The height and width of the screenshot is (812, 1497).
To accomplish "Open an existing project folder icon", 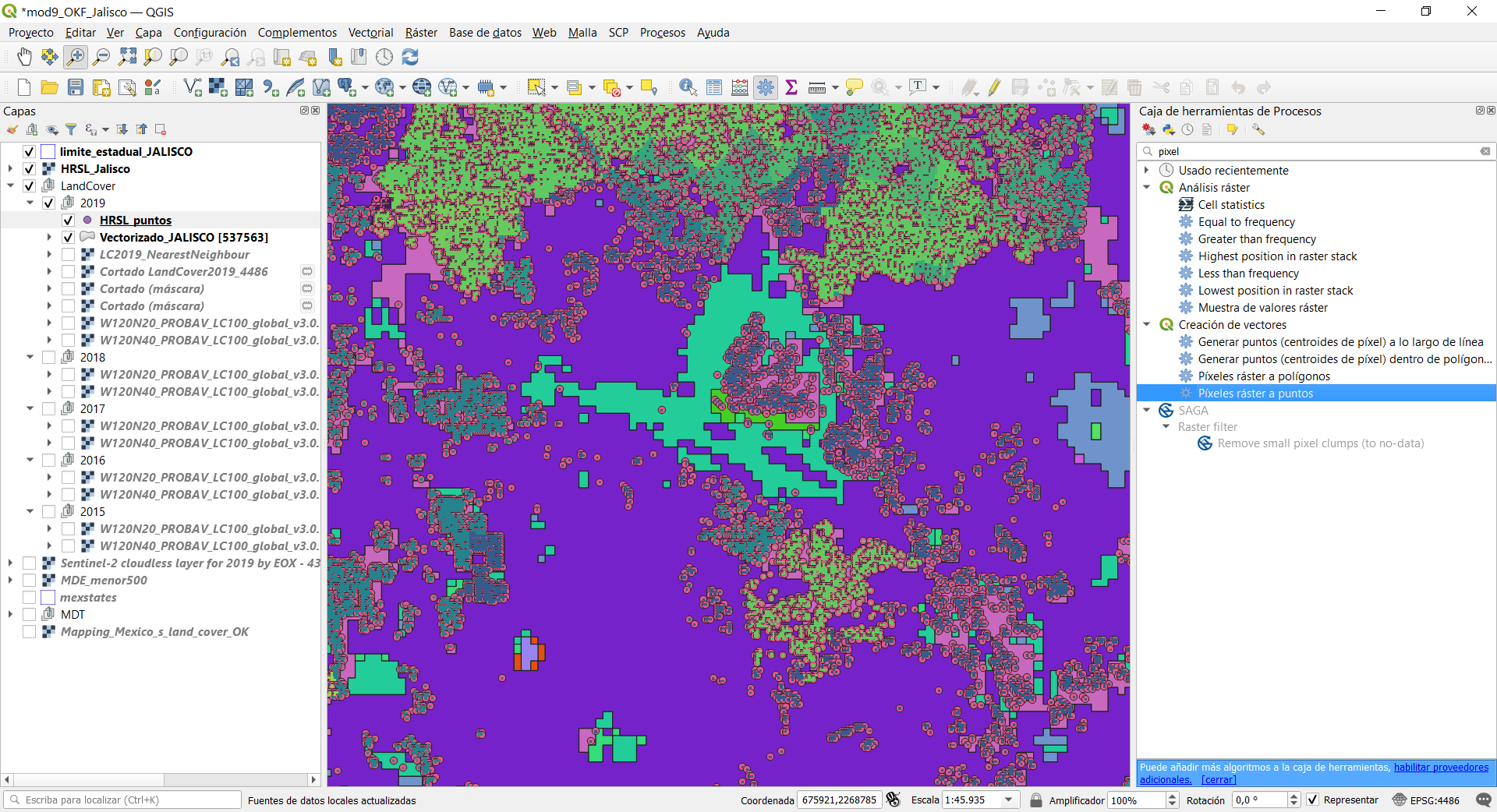I will (x=50, y=87).
